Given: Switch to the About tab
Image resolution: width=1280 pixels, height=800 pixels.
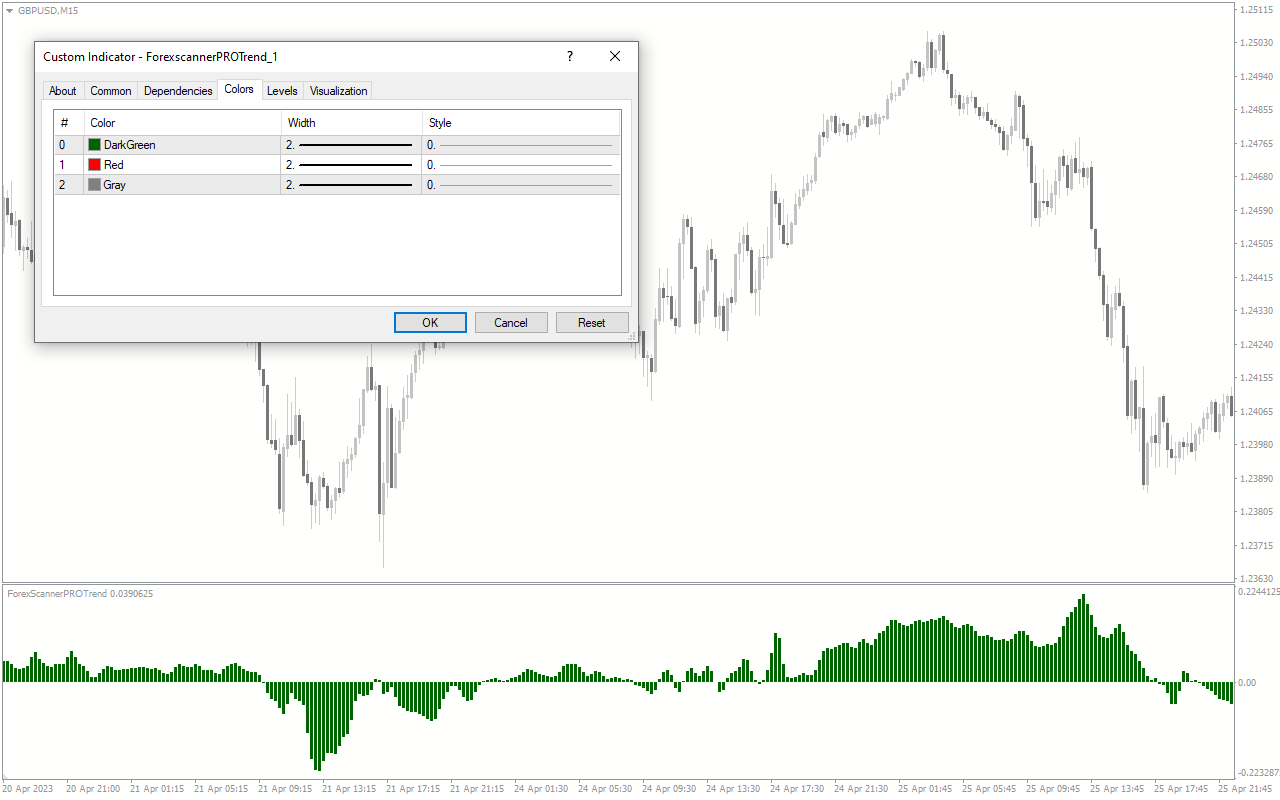Looking at the screenshot, I should tap(63, 91).
